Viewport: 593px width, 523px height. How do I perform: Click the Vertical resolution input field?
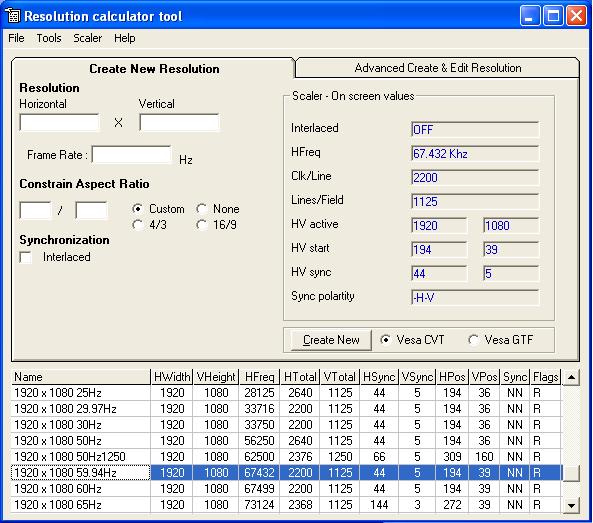click(179, 123)
